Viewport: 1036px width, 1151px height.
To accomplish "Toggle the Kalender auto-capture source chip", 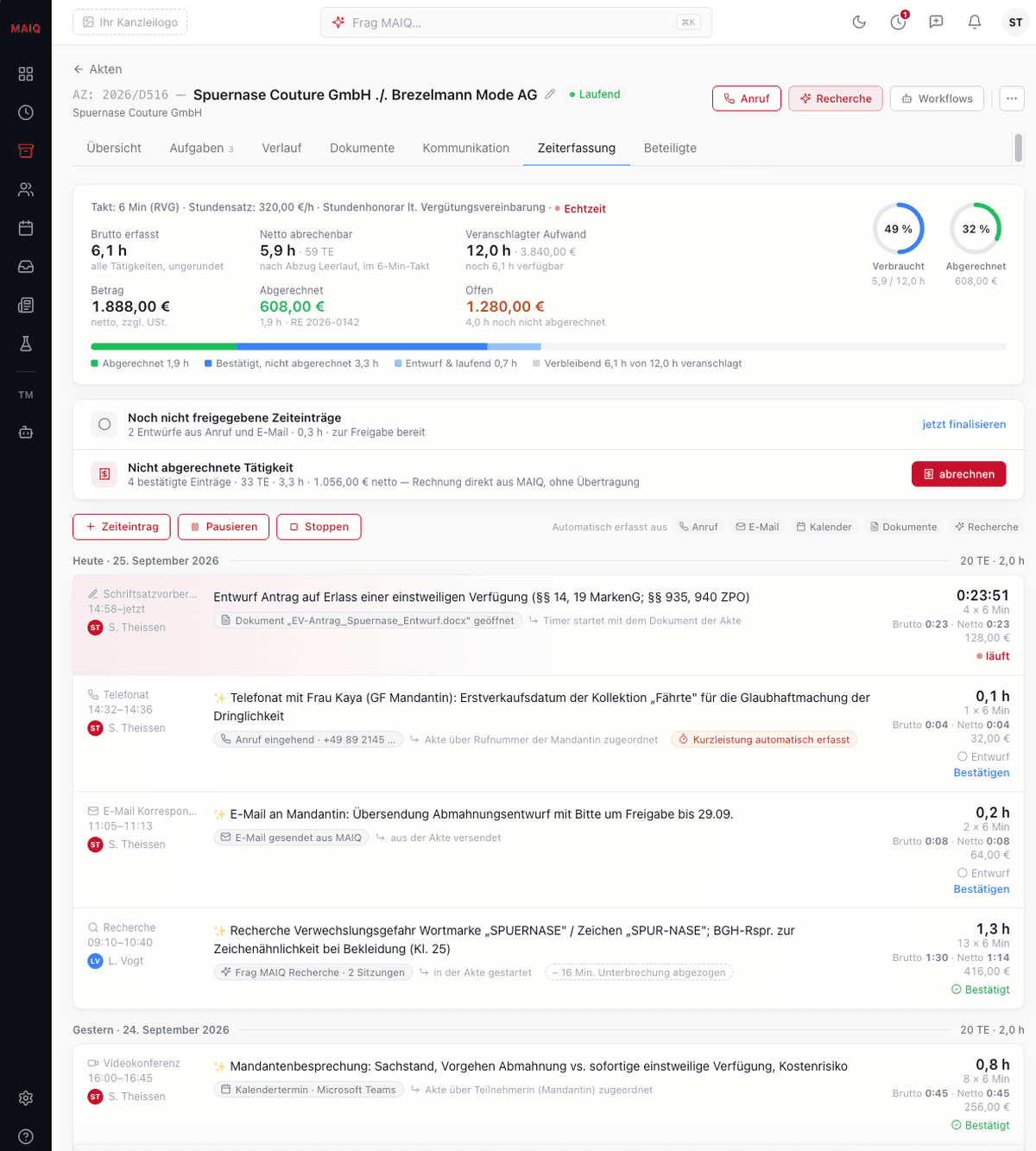I will (x=824, y=527).
